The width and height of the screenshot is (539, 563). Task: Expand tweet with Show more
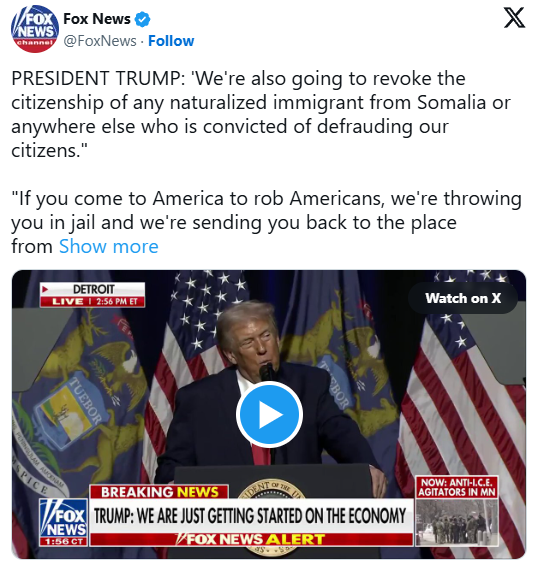pos(108,246)
